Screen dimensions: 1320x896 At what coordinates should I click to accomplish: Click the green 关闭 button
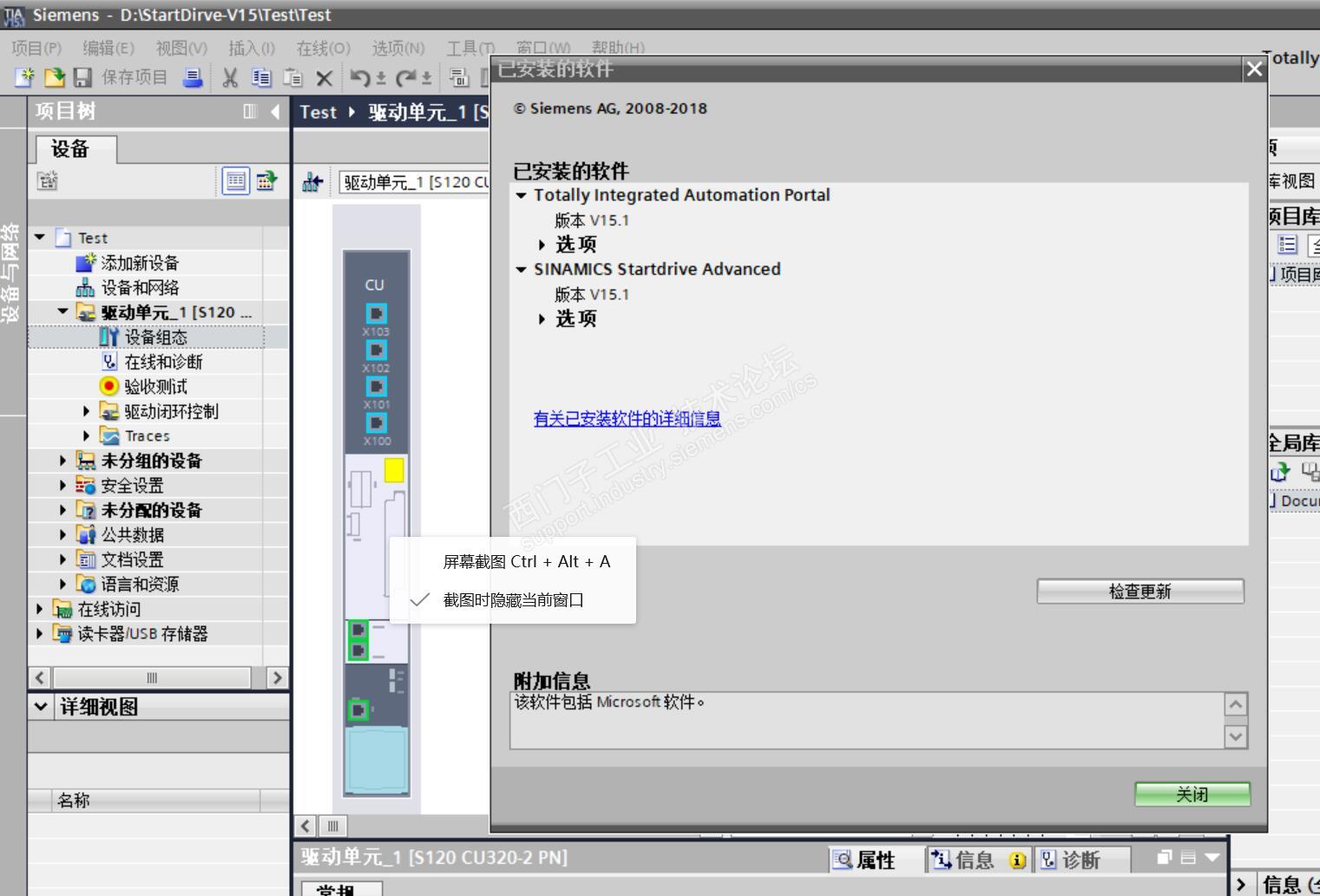(x=1192, y=795)
